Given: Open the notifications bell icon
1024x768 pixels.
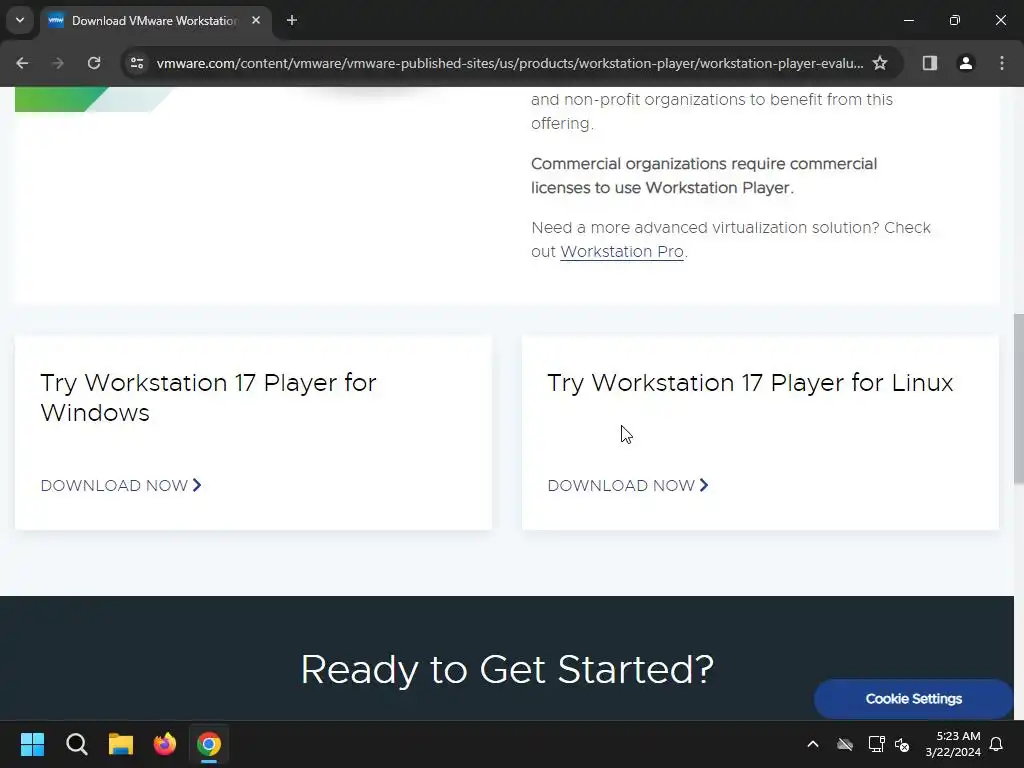Looking at the screenshot, I should 996,744.
